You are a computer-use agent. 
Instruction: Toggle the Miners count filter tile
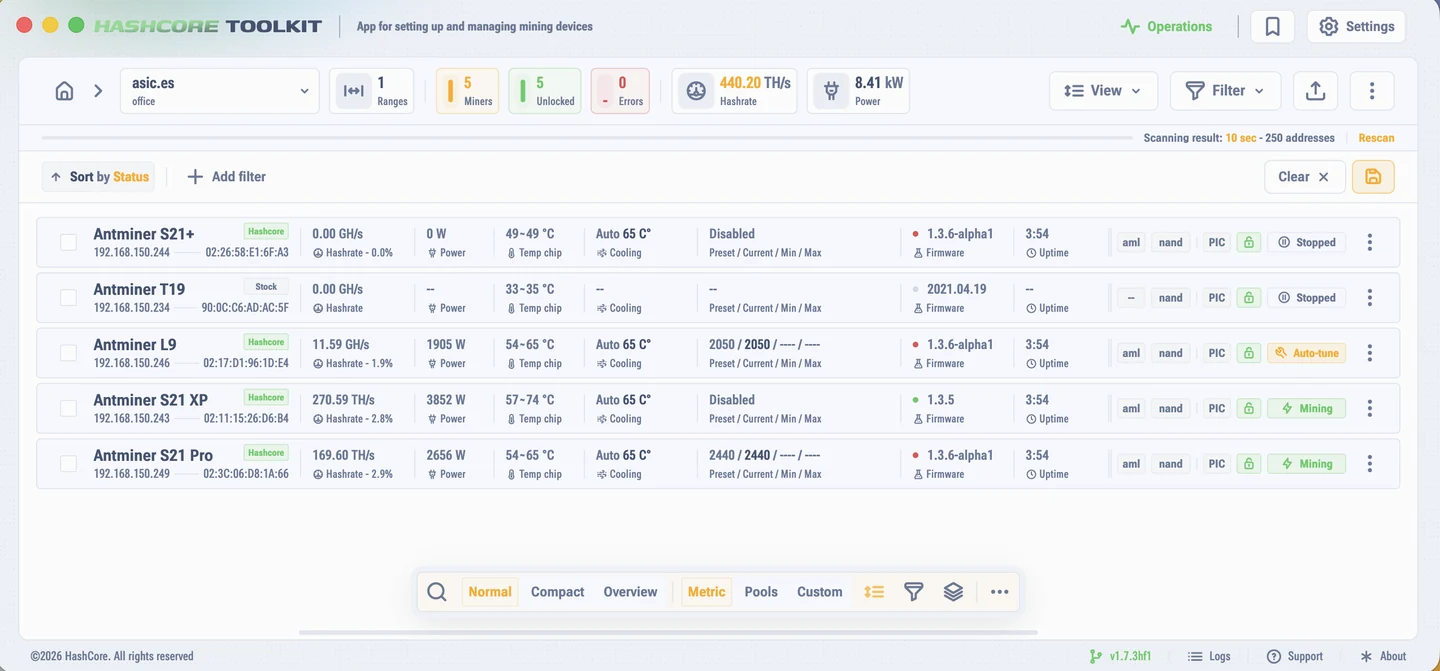pyautogui.click(x=467, y=91)
